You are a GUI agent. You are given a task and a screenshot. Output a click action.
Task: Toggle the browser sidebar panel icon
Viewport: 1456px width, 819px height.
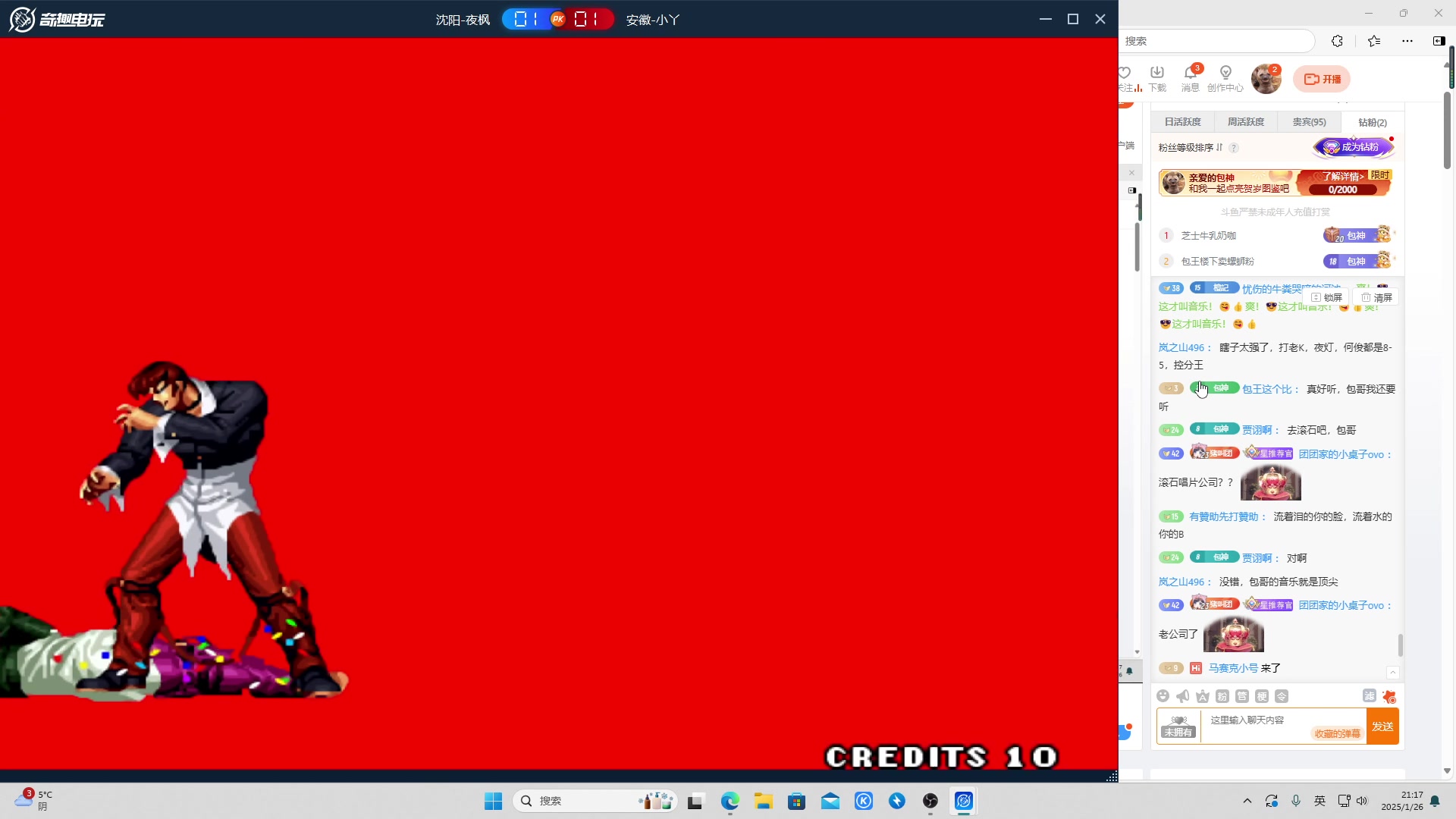[1439, 41]
